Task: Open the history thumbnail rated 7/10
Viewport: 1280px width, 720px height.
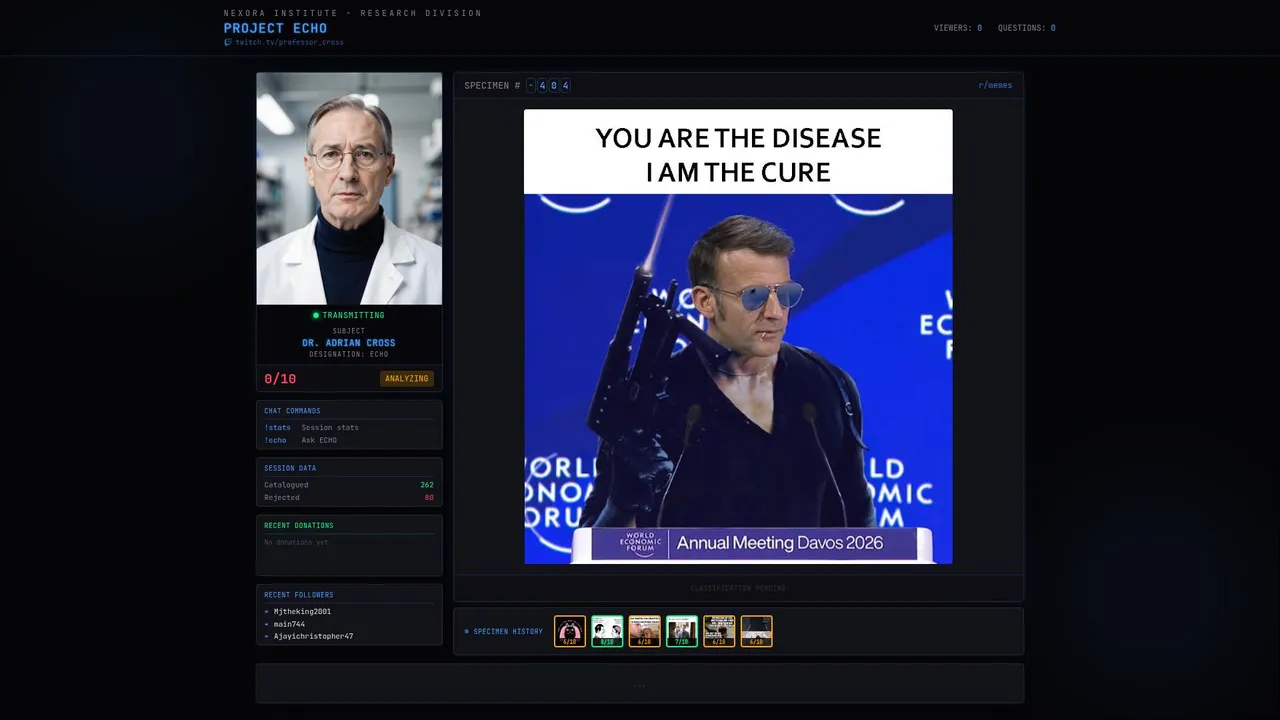Action: coord(682,631)
